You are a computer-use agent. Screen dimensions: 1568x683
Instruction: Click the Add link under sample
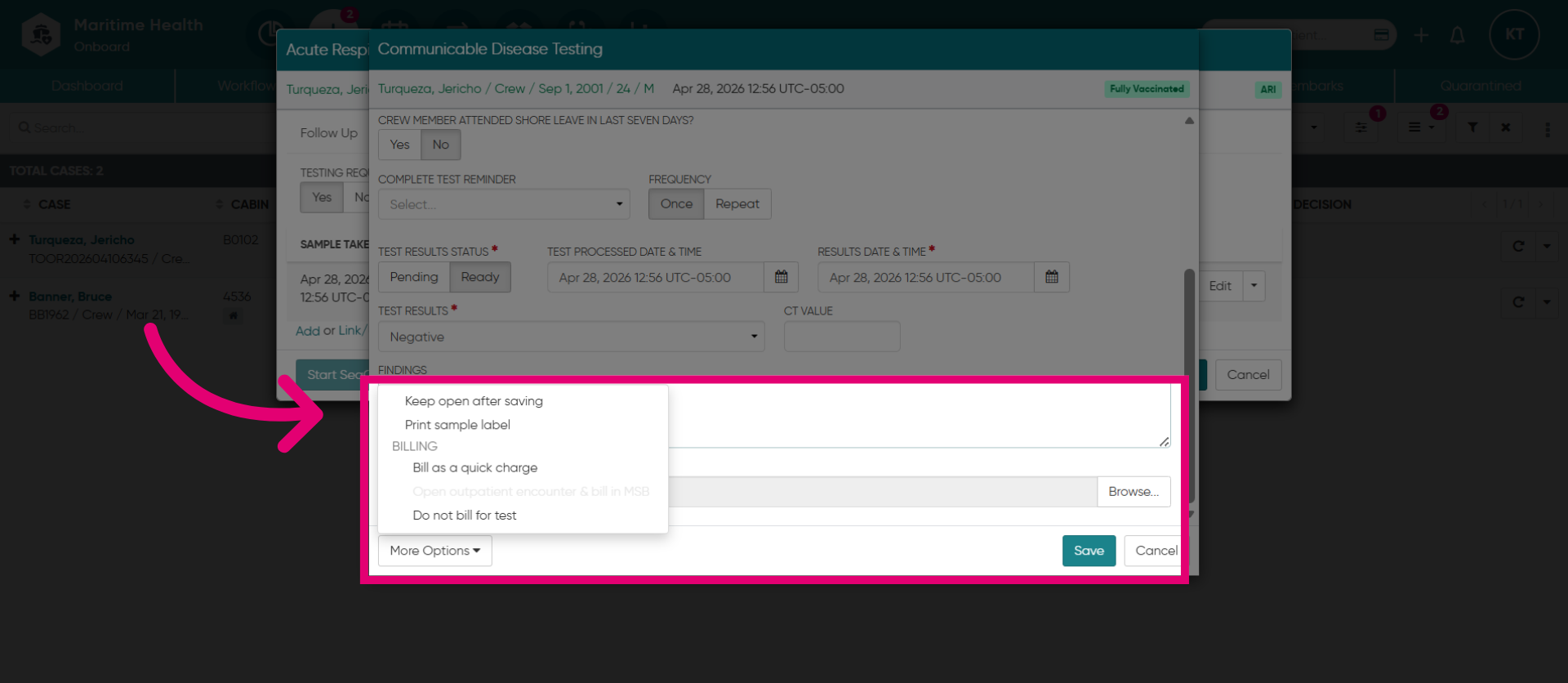tap(308, 331)
